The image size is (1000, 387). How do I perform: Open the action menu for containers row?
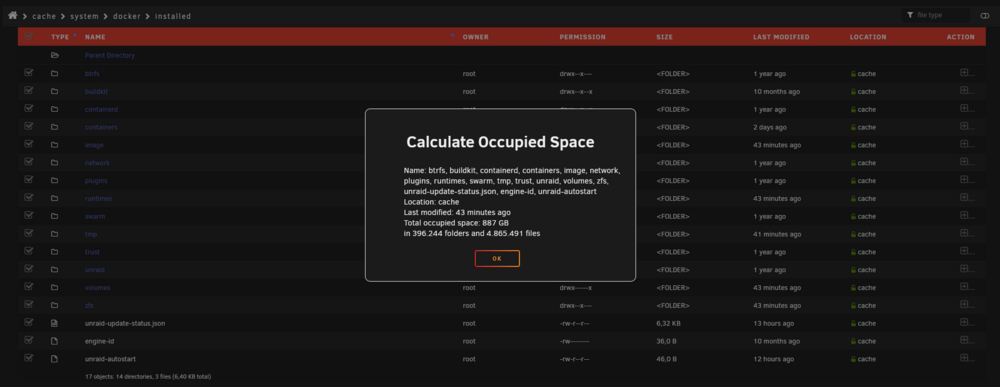coord(967,127)
